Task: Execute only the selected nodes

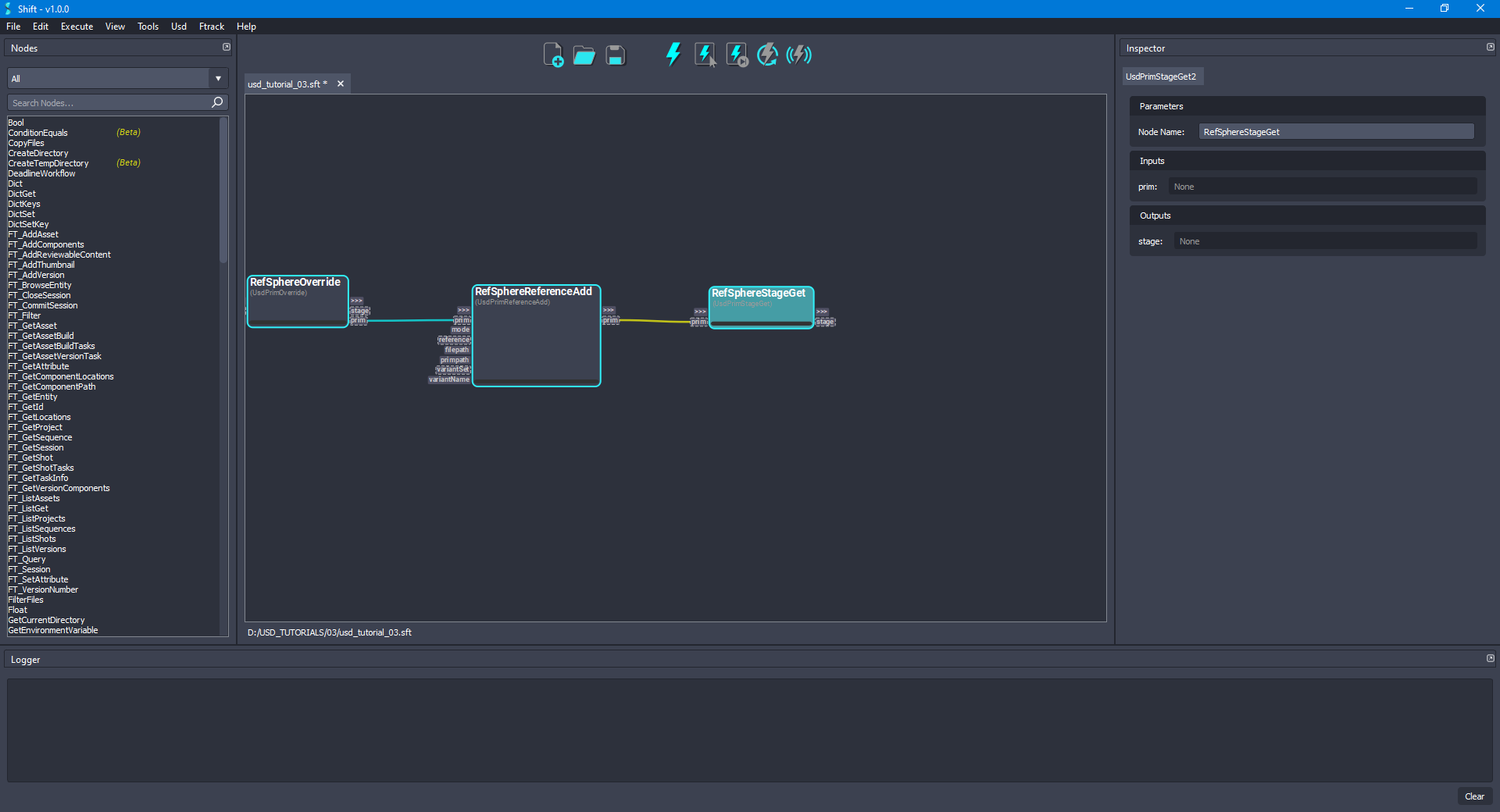Action: click(x=705, y=55)
